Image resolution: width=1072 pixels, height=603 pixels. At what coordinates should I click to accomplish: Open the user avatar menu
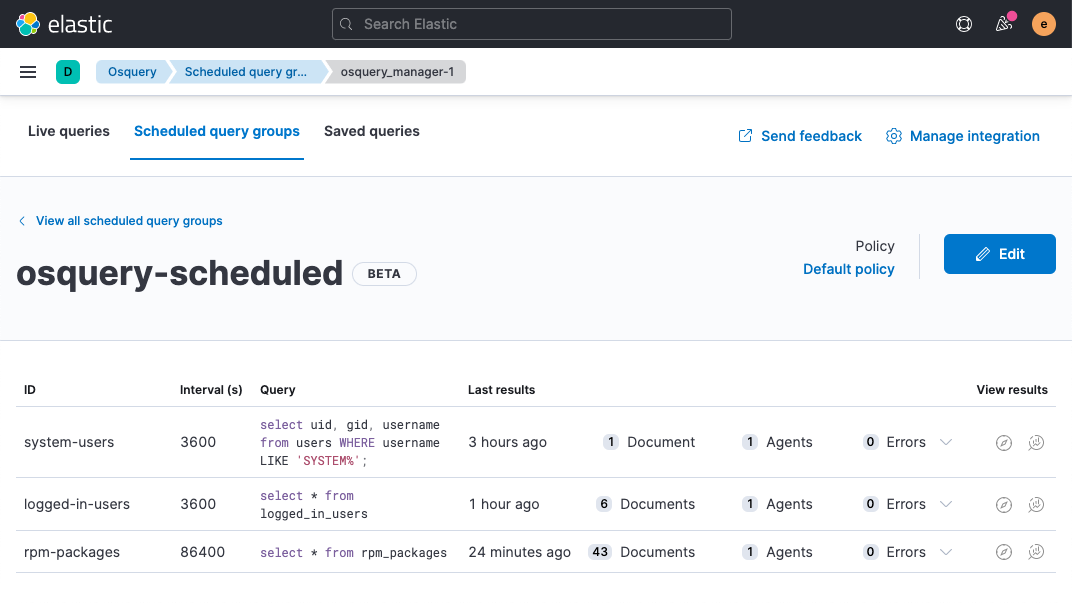point(1043,24)
